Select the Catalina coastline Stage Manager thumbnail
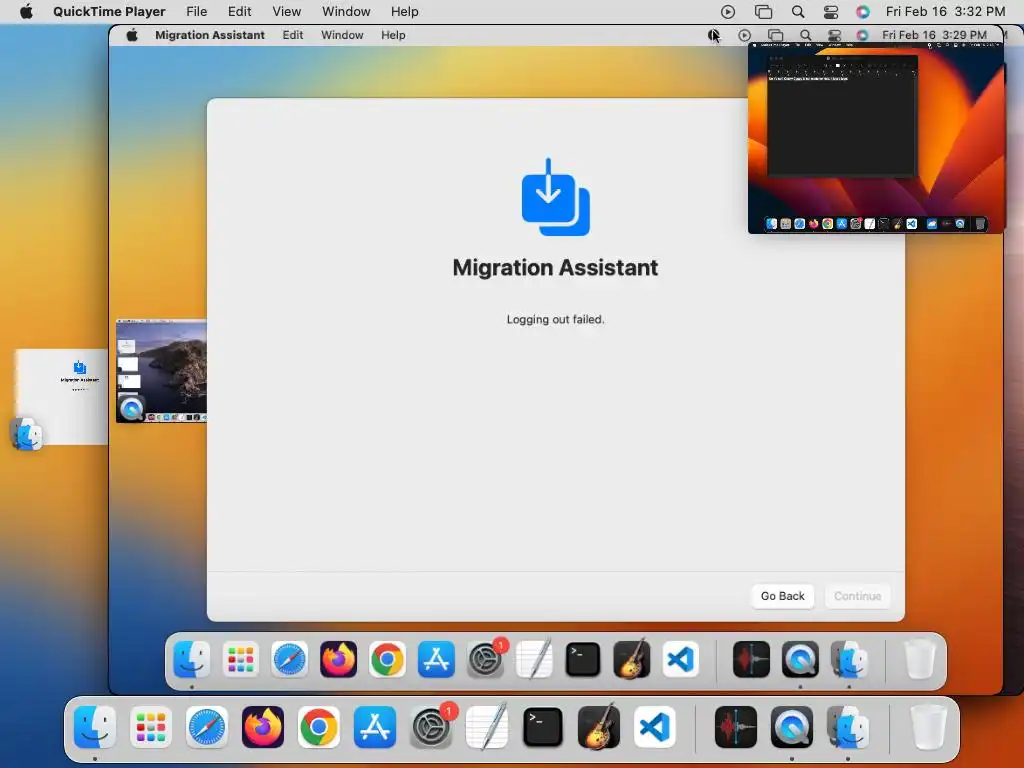This screenshot has height=768, width=1024. (161, 371)
